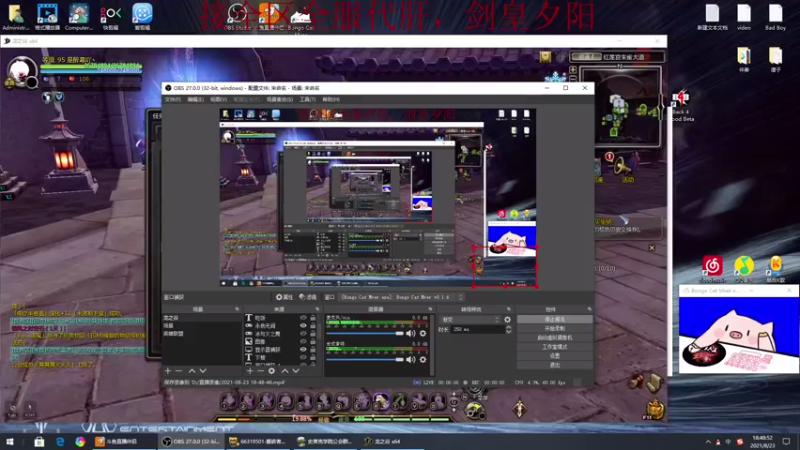Pop out the Sources (来源) dock panel
Image resolution: width=800 pixels, height=450 pixels.
click(x=317, y=309)
